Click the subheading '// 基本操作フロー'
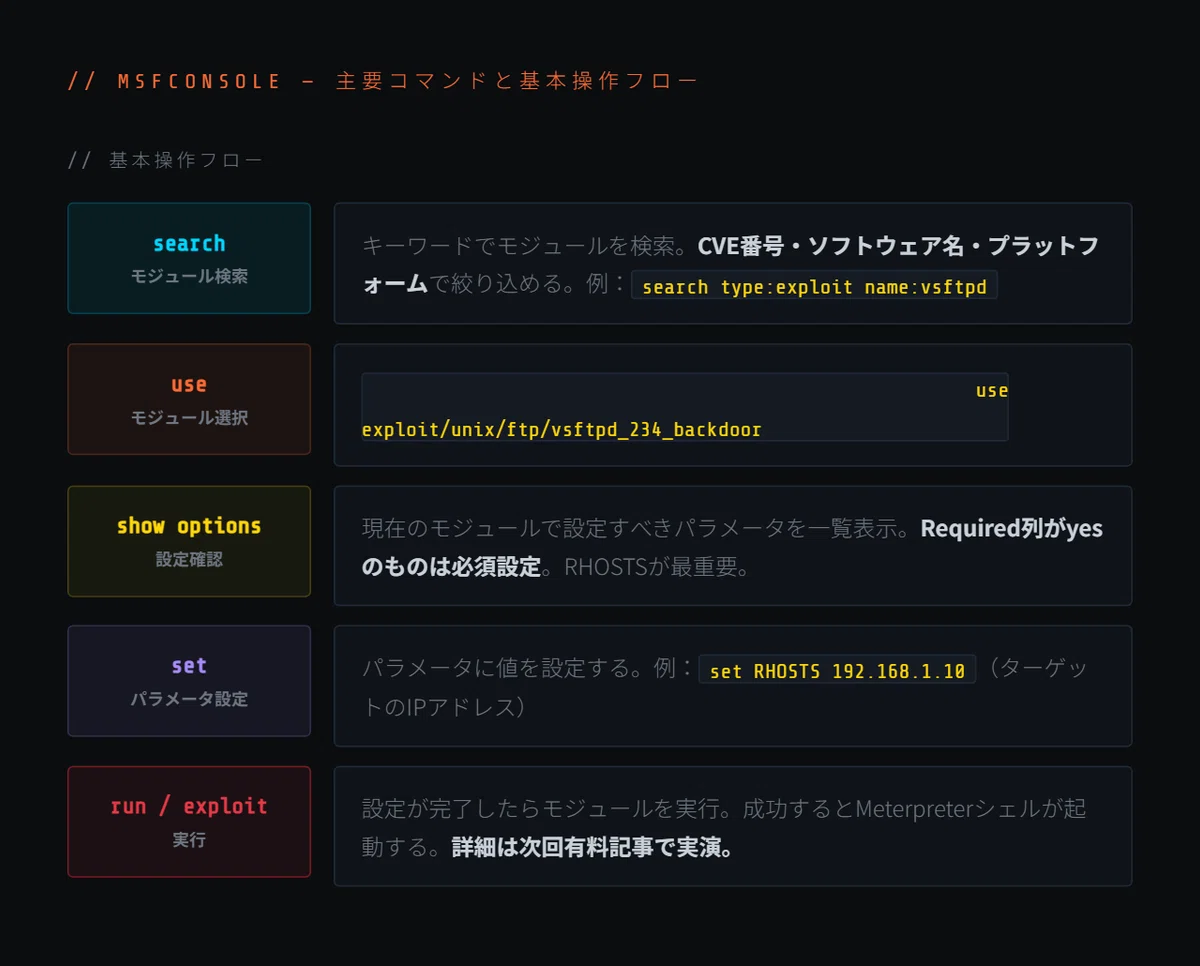Image resolution: width=1200 pixels, height=966 pixels. click(x=166, y=160)
